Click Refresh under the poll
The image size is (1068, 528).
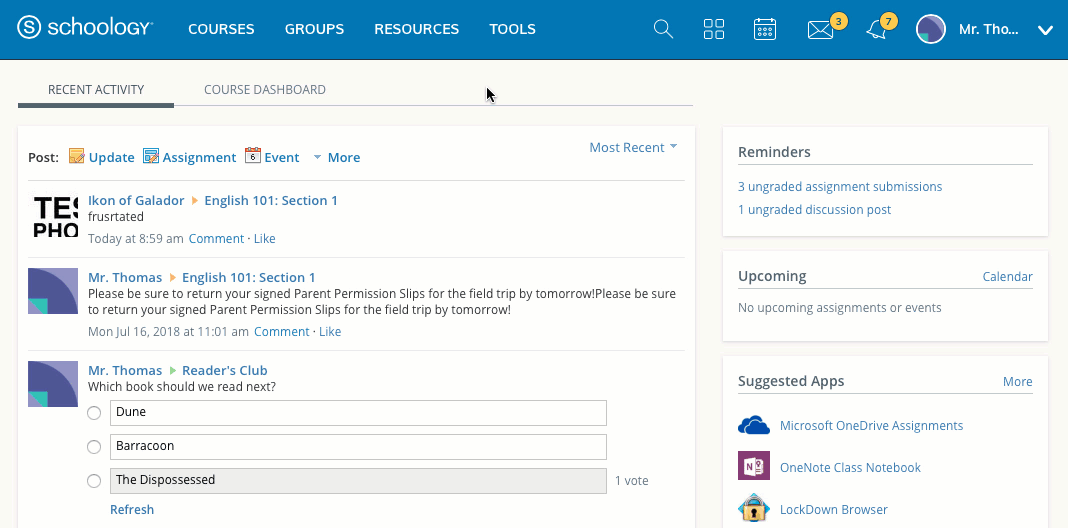click(x=132, y=510)
